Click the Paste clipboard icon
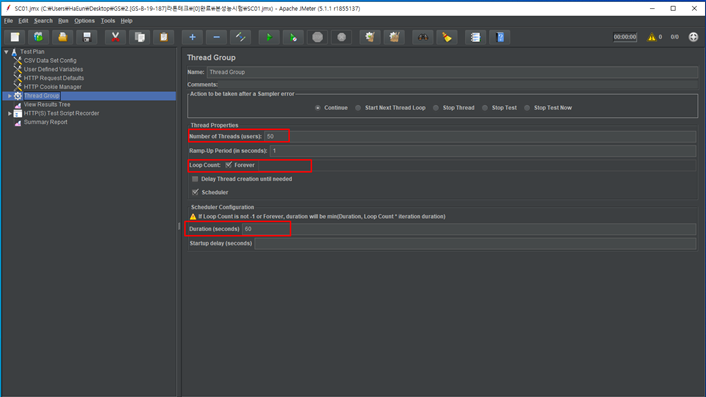 pyautogui.click(x=164, y=37)
